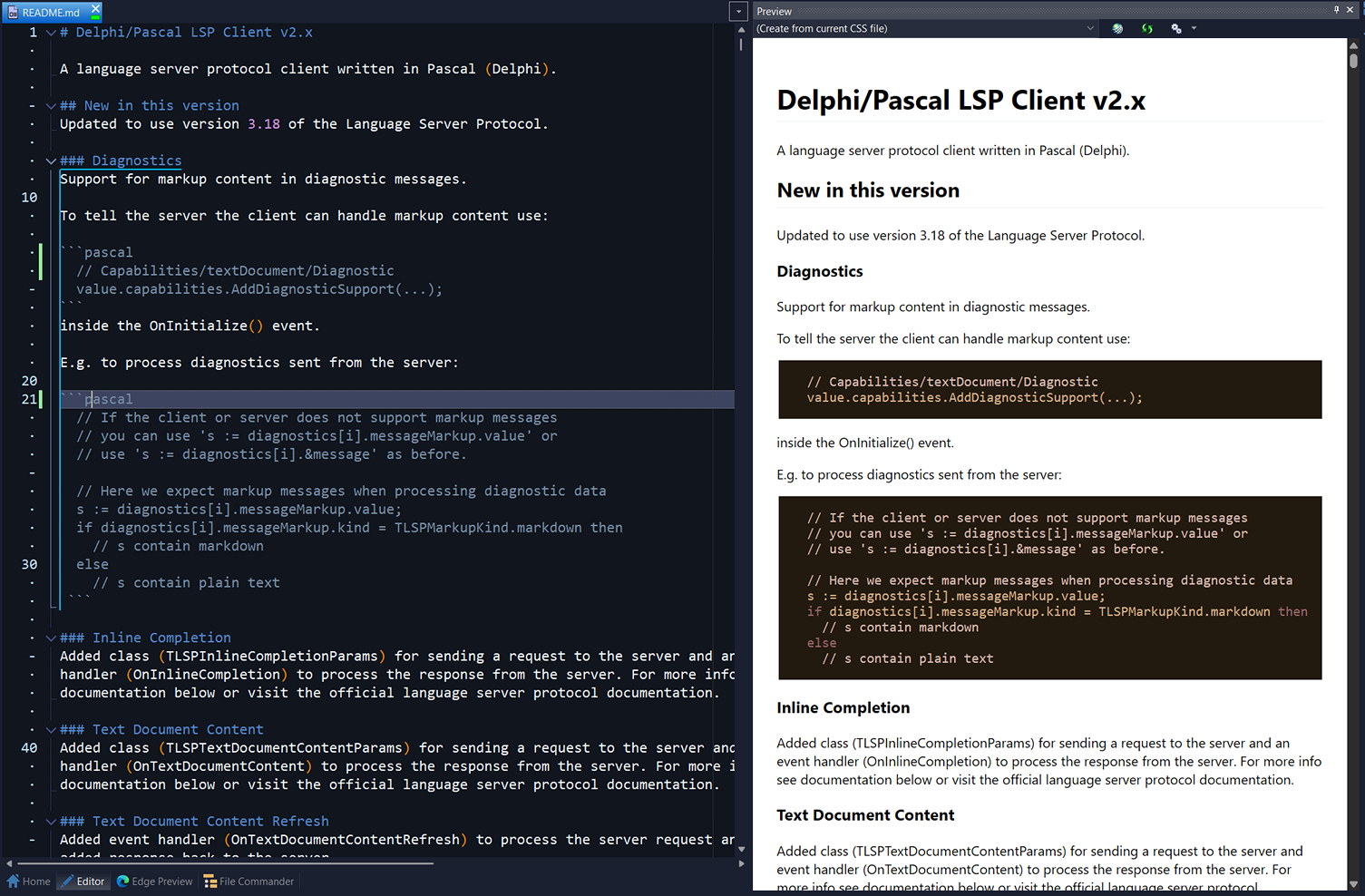Open preview in external browser globe icon
The height and width of the screenshot is (896, 1365).
(x=1117, y=29)
